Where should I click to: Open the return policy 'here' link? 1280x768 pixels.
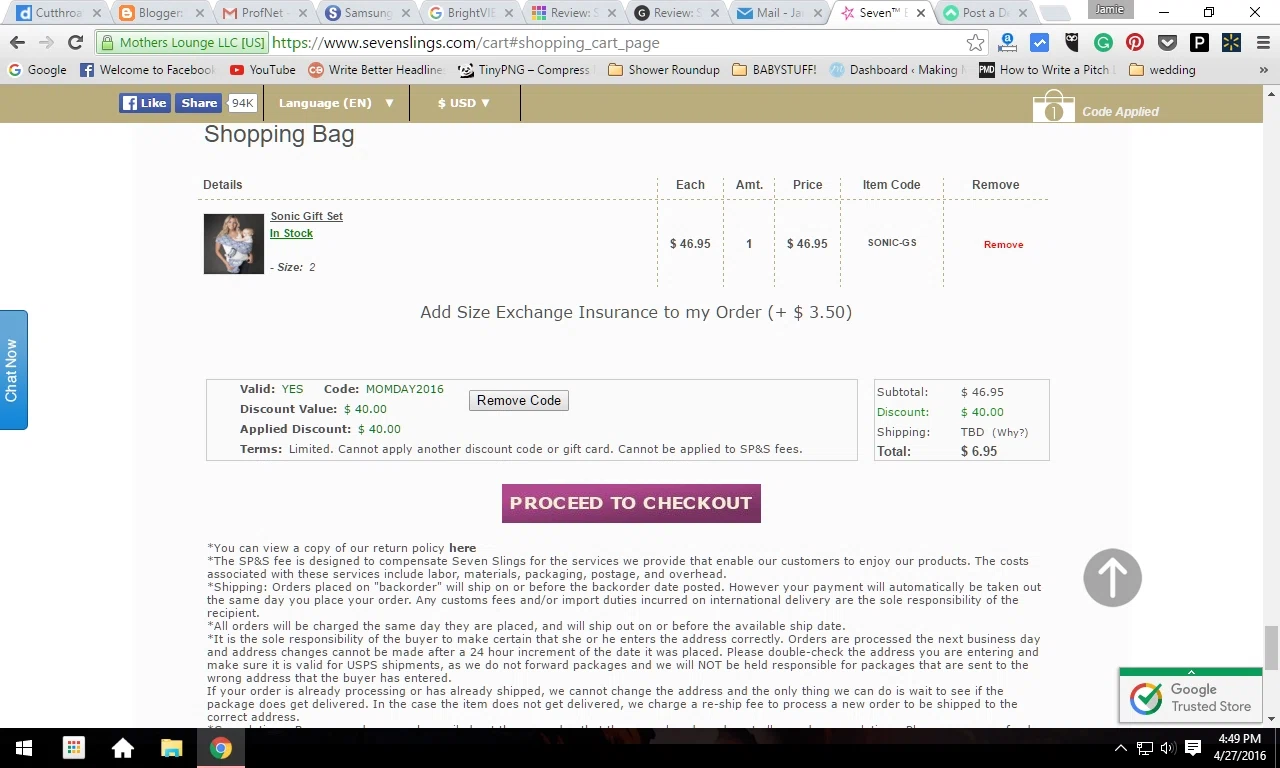462,548
